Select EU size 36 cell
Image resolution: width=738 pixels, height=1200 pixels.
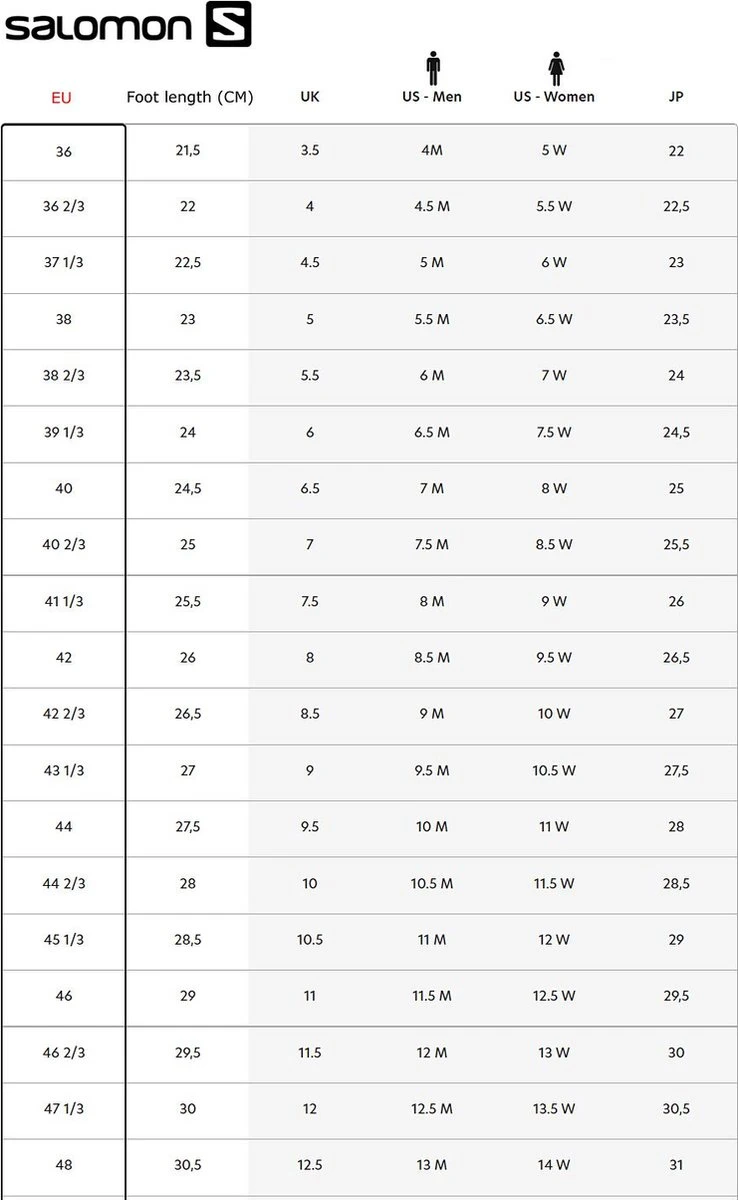click(x=64, y=151)
